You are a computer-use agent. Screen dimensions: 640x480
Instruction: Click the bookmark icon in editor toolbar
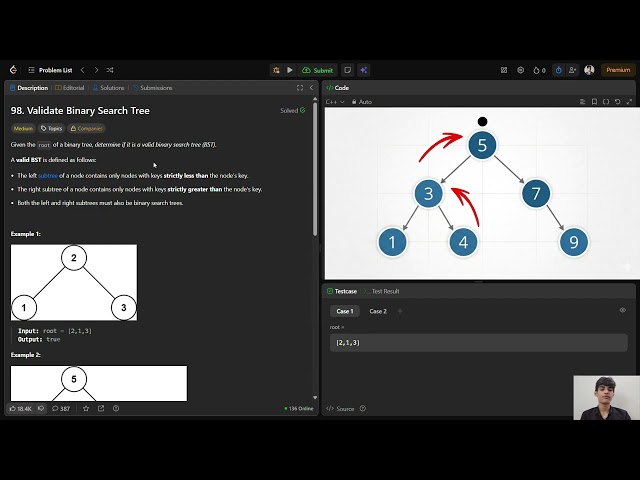pyautogui.click(x=594, y=102)
